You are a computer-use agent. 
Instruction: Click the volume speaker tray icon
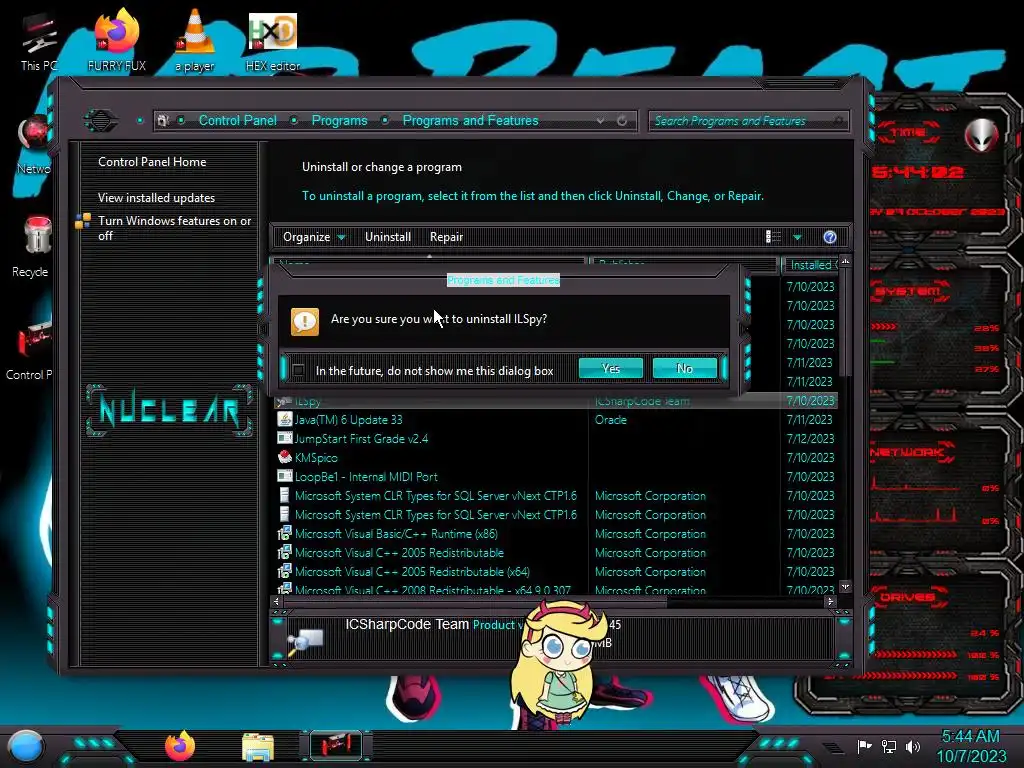click(913, 746)
